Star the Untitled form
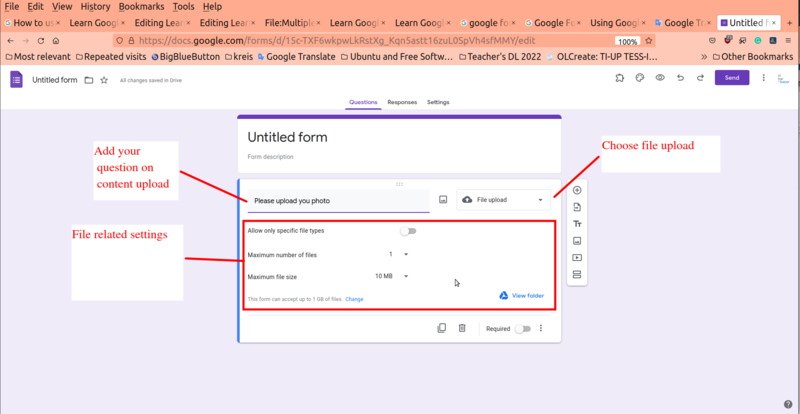Image resolution: width=800 pixels, height=414 pixels. (104, 80)
